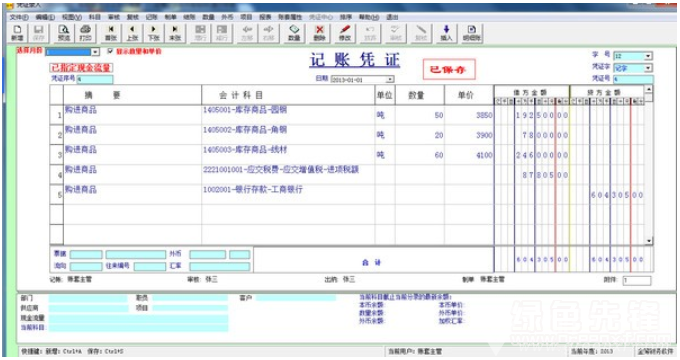680x360 pixels.
Task: Toggle the 显示数量和单价 checkbox
Action: tap(110, 51)
